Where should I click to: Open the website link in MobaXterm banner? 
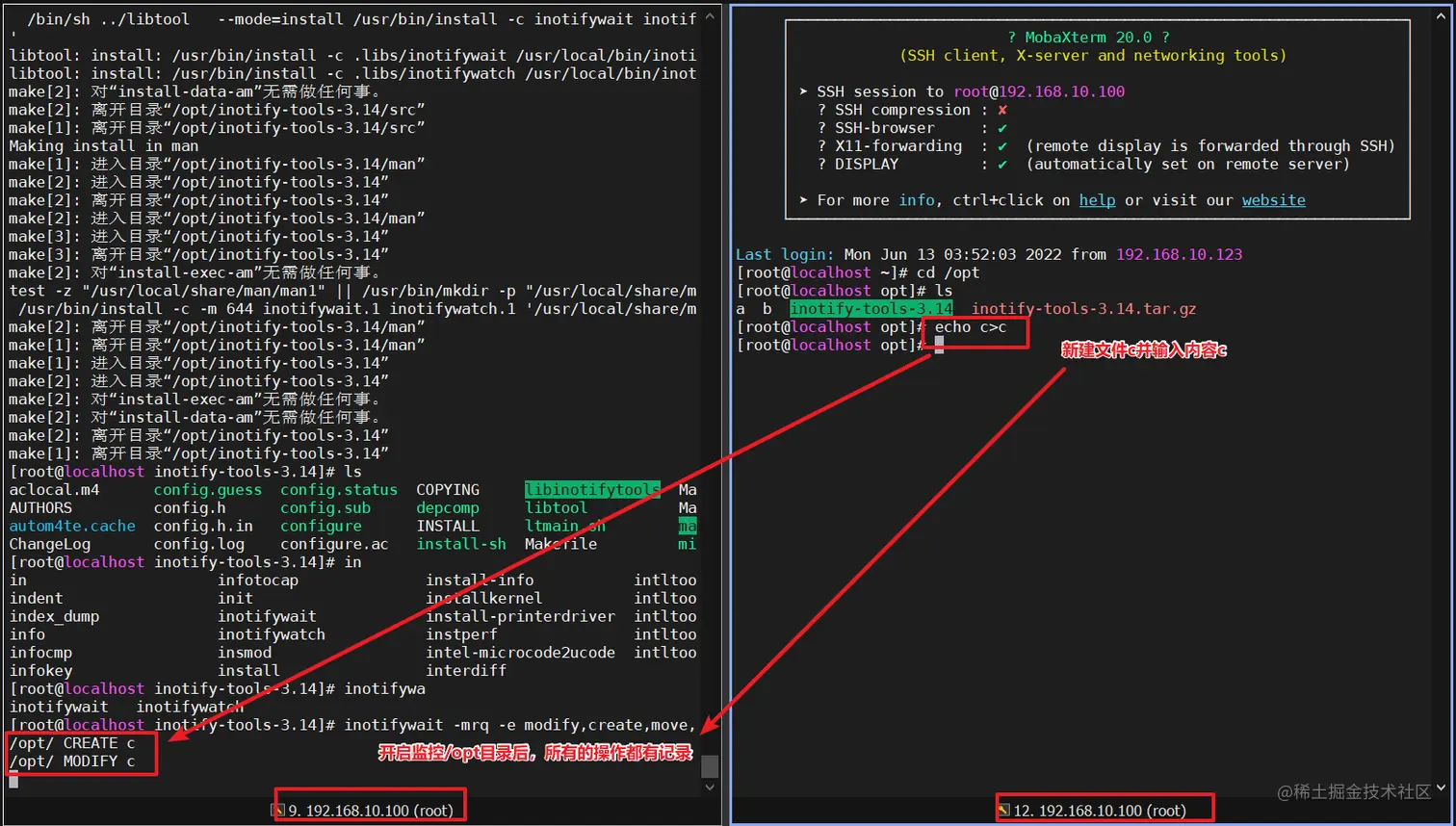pyautogui.click(x=1273, y=200)
